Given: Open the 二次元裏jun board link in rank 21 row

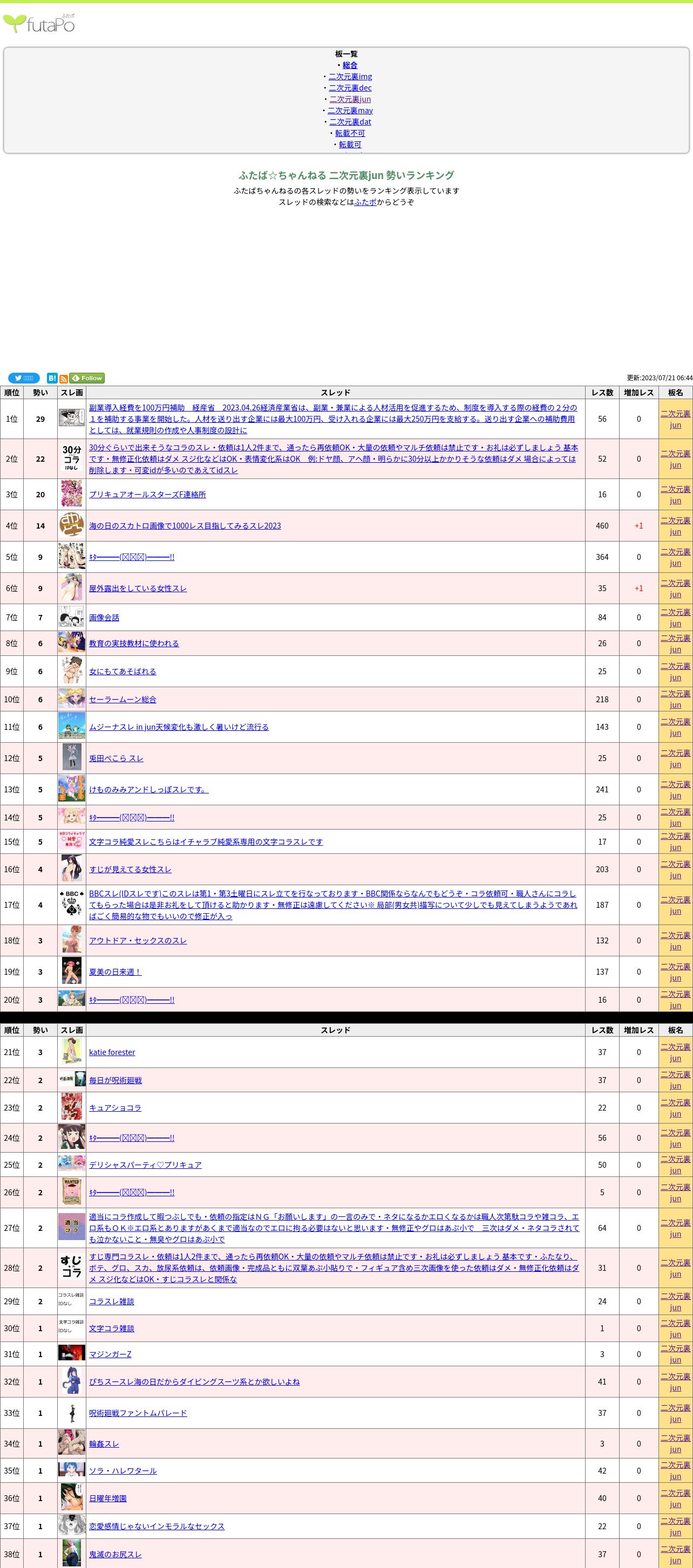Looking at the screenshot, I should point(675,1052).
